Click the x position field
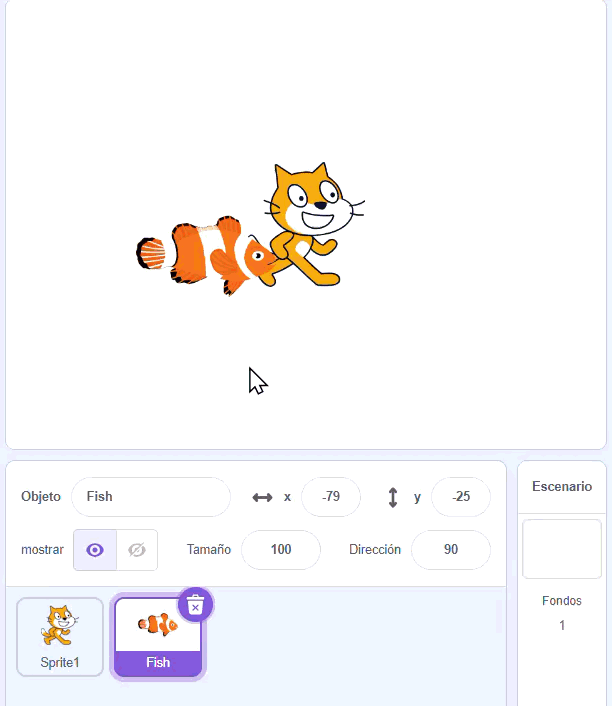612x706 pixels. 331,497
